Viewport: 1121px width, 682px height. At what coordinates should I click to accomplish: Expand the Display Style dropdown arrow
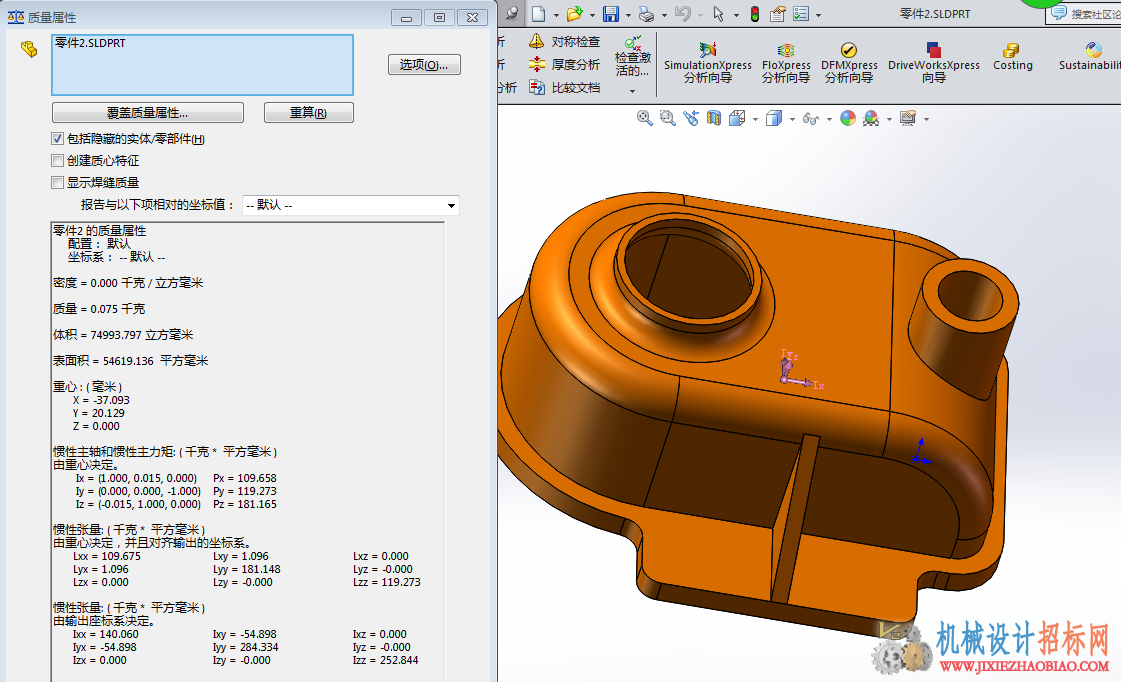(792, 119)
